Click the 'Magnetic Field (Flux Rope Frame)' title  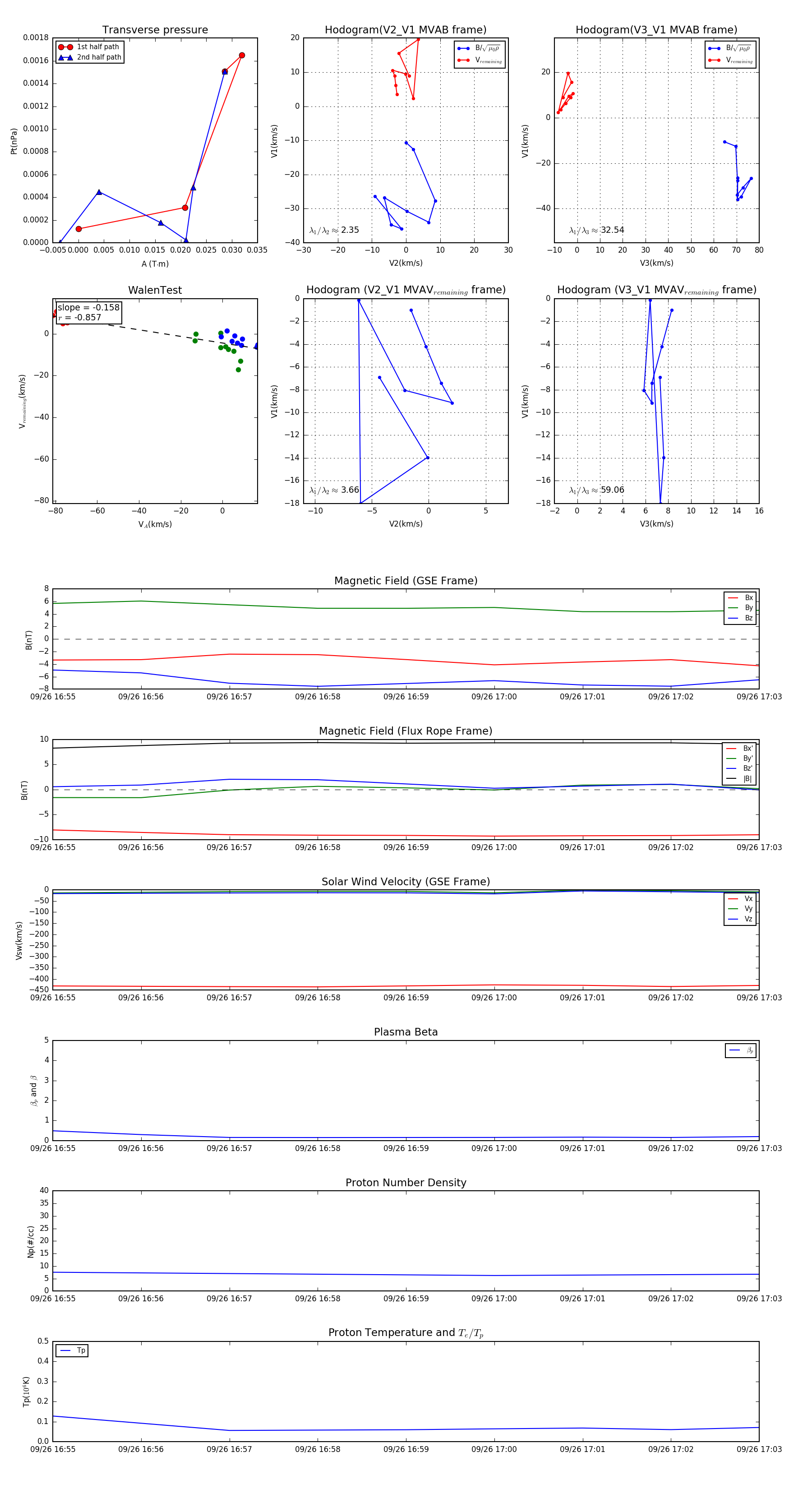406,731
